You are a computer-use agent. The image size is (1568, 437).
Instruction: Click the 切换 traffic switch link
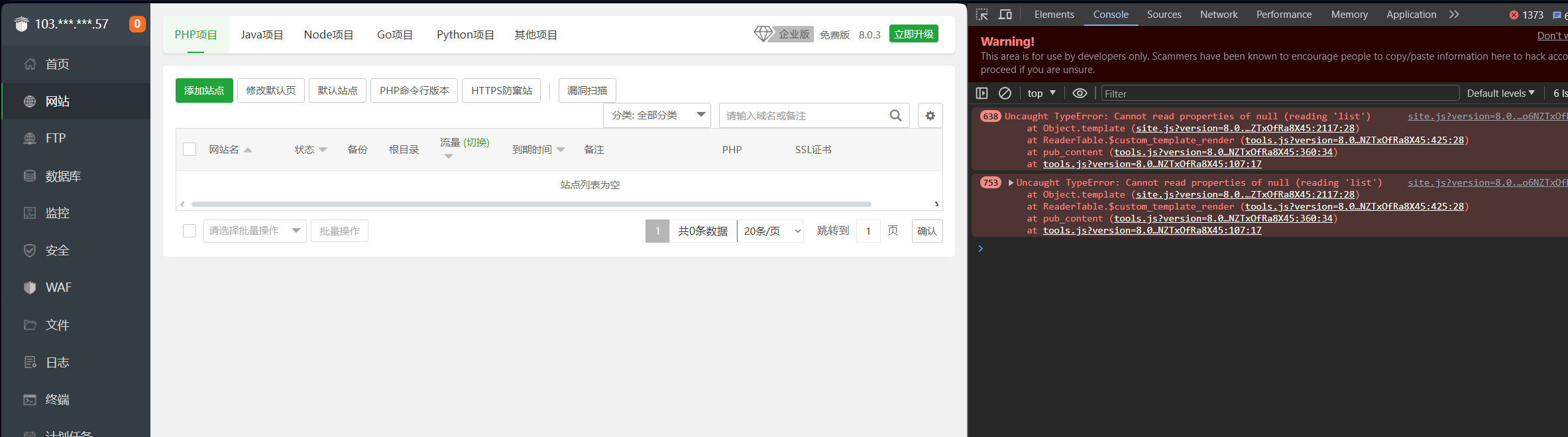[x=476, y=143]
